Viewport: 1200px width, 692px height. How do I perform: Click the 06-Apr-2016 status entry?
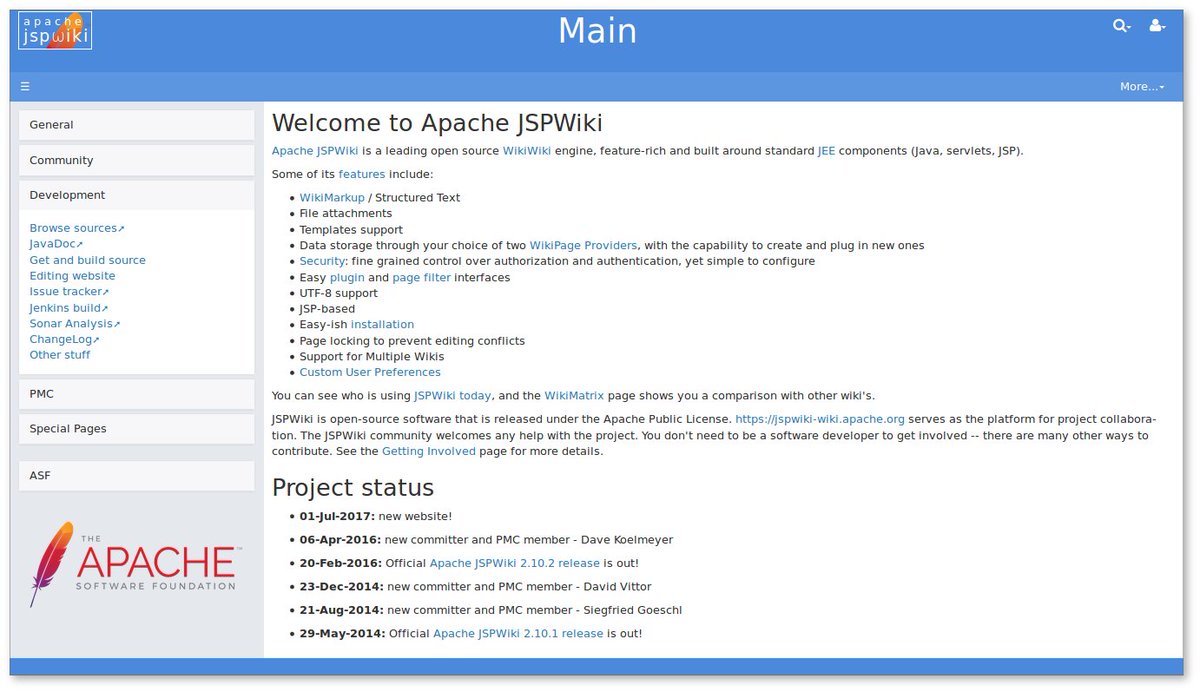pyautogui.click(x=486, y=540)
